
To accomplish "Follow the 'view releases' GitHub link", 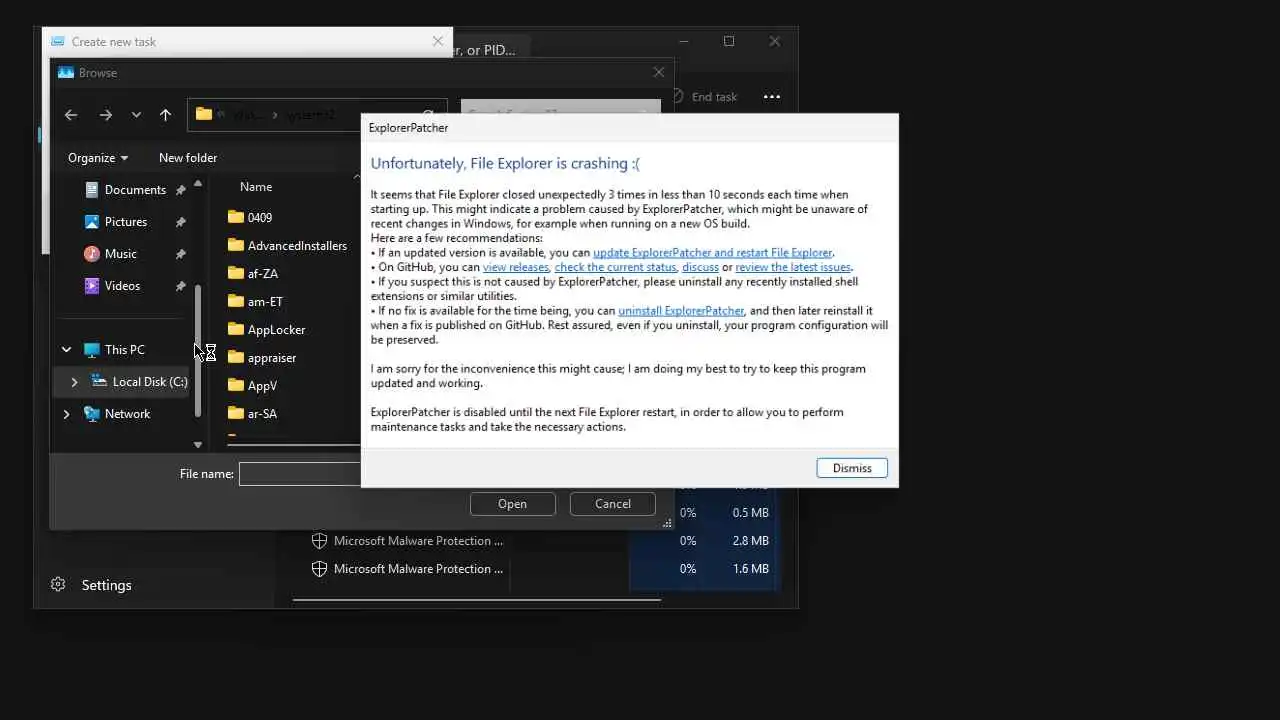I will 516,267.
